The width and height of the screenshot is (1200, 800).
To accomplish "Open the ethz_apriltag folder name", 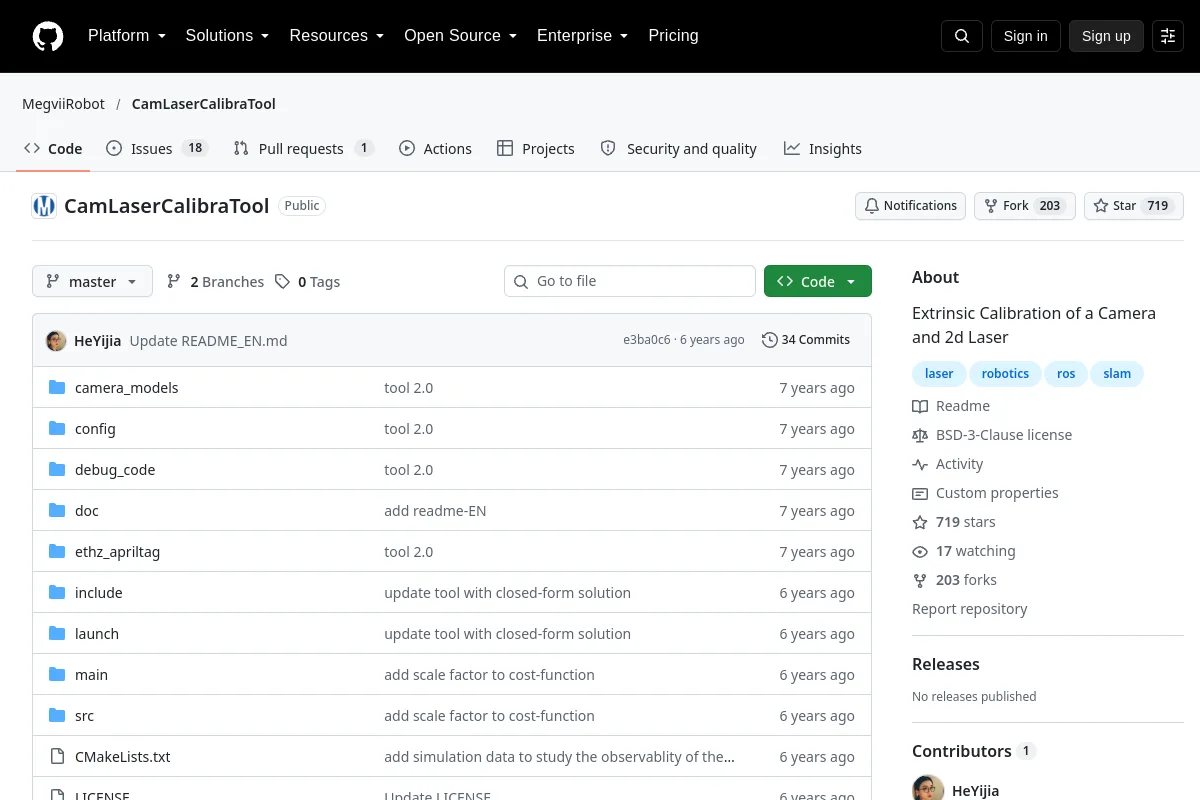I will pyautogui.click(x=117, y=552).
